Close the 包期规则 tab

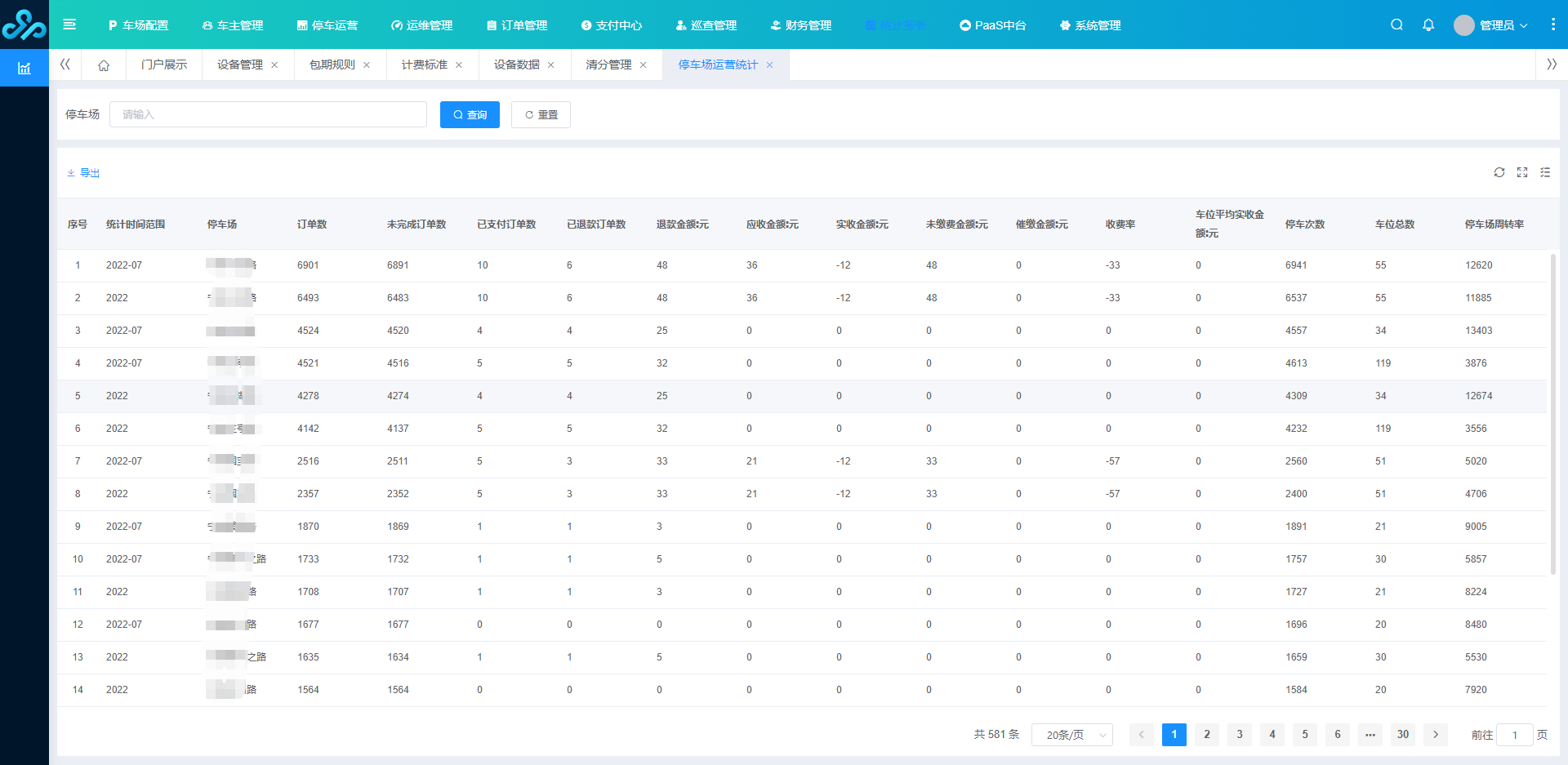(x=367, y=65)
